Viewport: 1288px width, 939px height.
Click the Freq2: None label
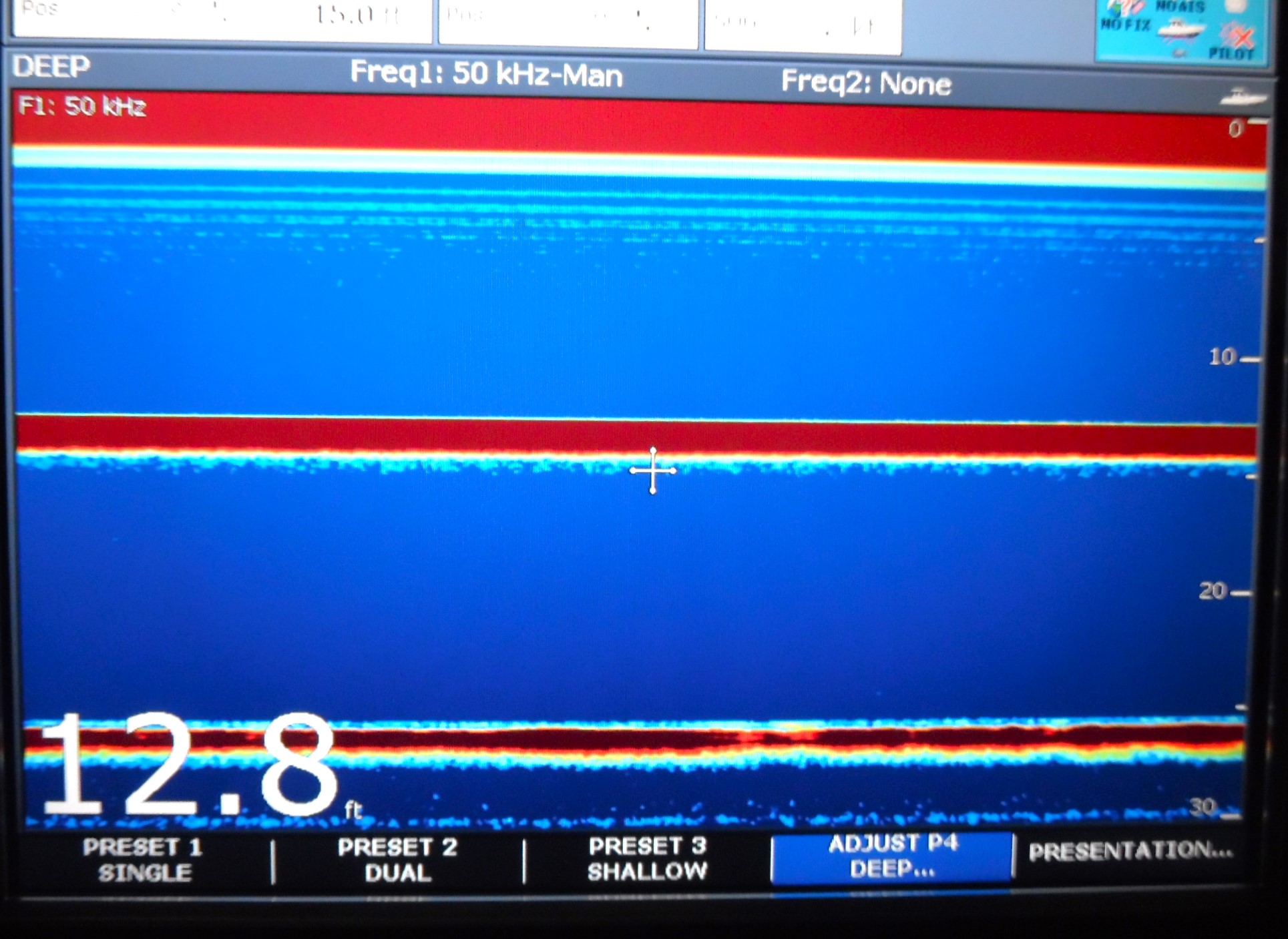[x=865, y=83]
